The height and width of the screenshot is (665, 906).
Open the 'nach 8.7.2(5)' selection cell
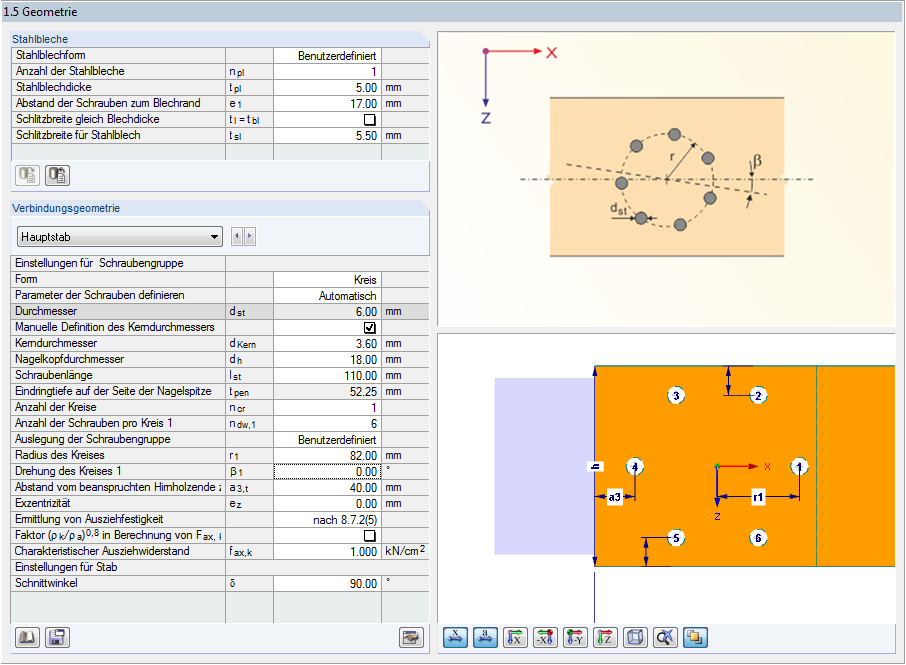(x=327, y=519)
